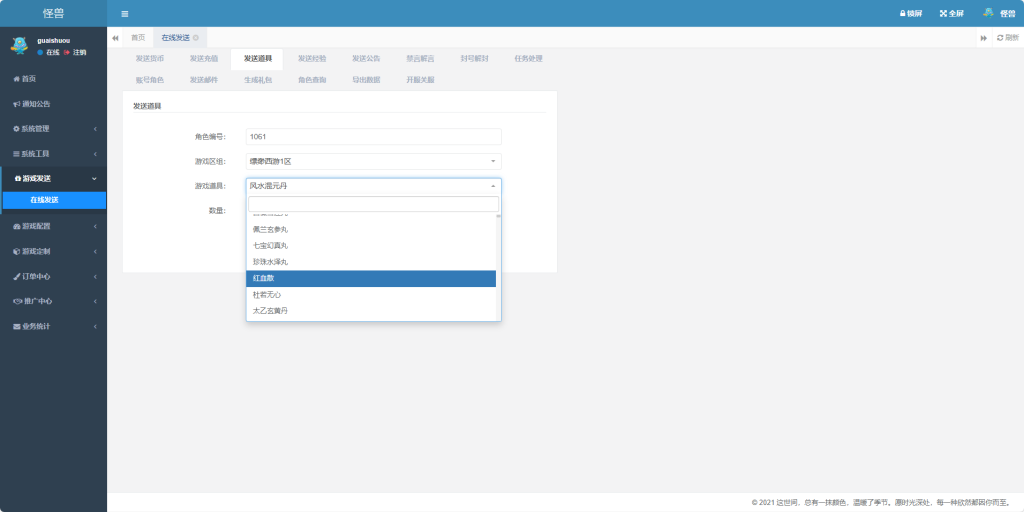This screenshot has width=1024, height=512.
Task: Close the 在线发送 page tab
Action: coord(195,38)
